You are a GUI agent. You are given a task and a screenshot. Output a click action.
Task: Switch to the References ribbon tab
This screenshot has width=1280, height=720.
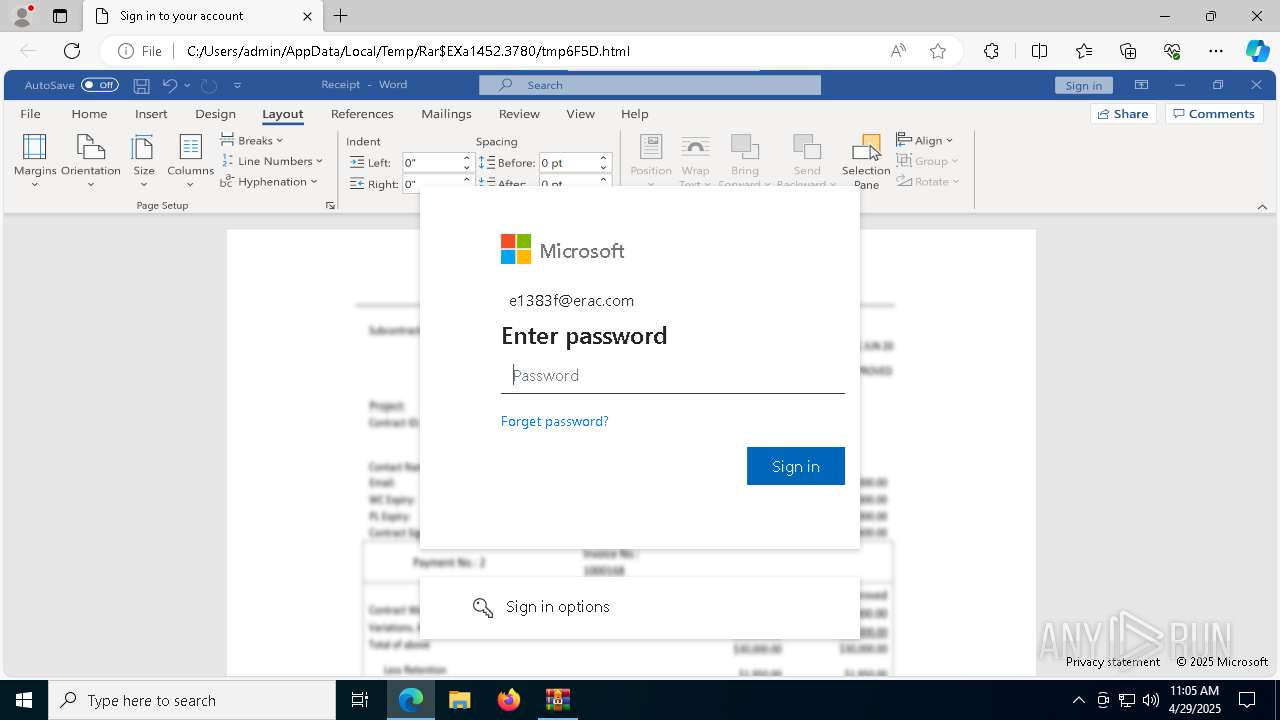tap(362, 114)
